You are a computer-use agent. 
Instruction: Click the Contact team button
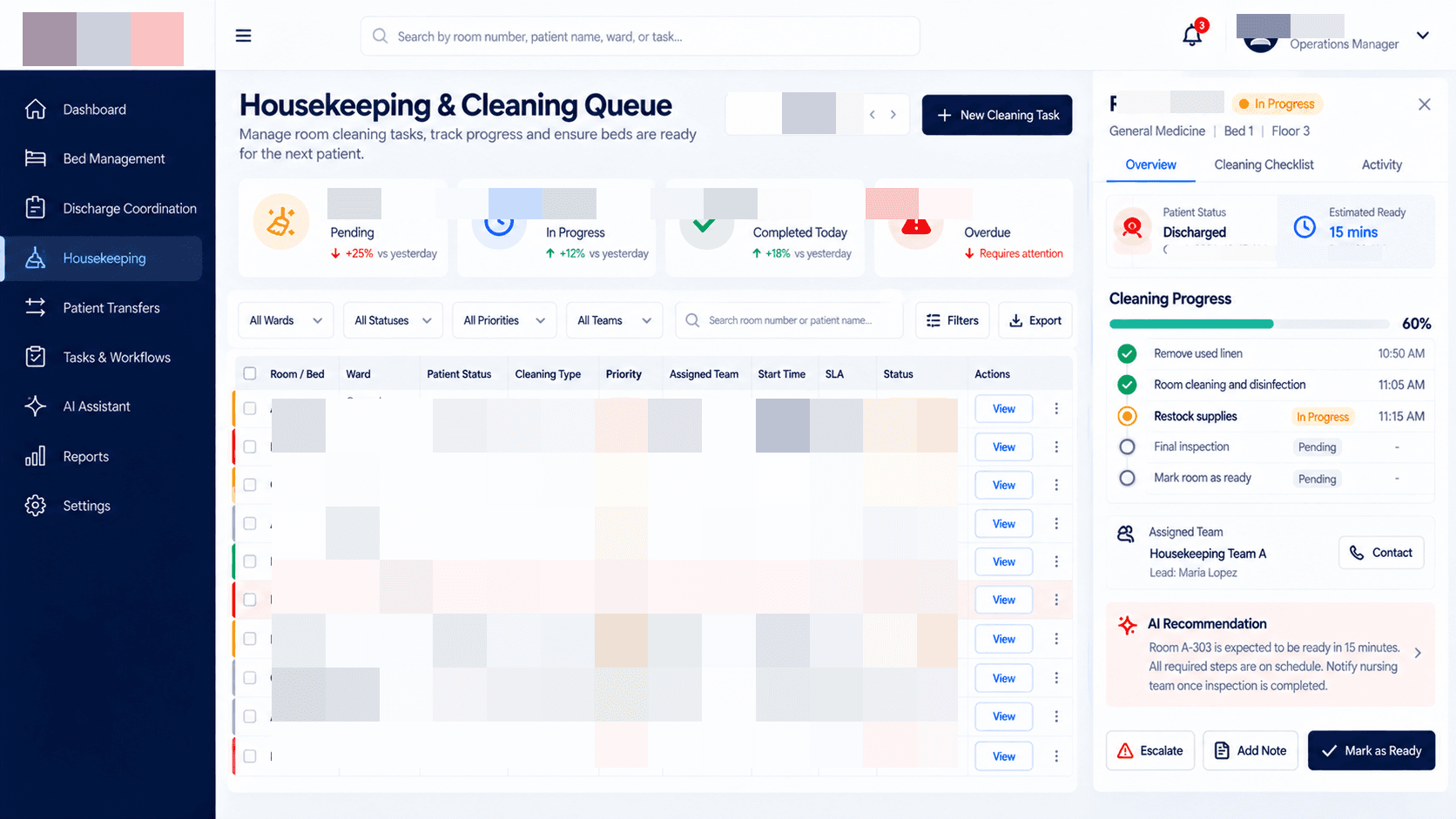coord(1381,553)
